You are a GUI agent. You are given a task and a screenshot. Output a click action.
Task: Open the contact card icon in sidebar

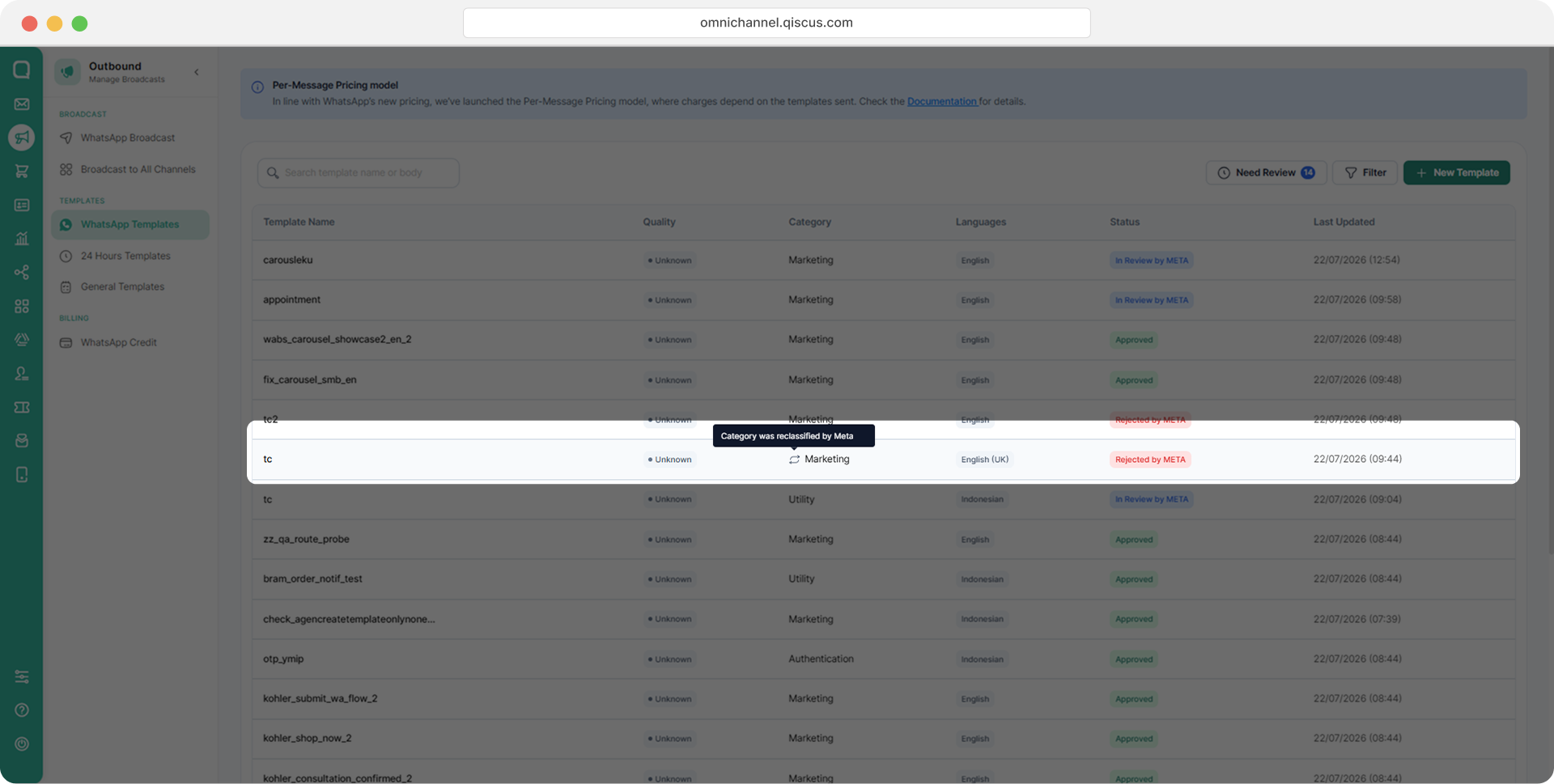pyautogui.click(x=22, y=205)
